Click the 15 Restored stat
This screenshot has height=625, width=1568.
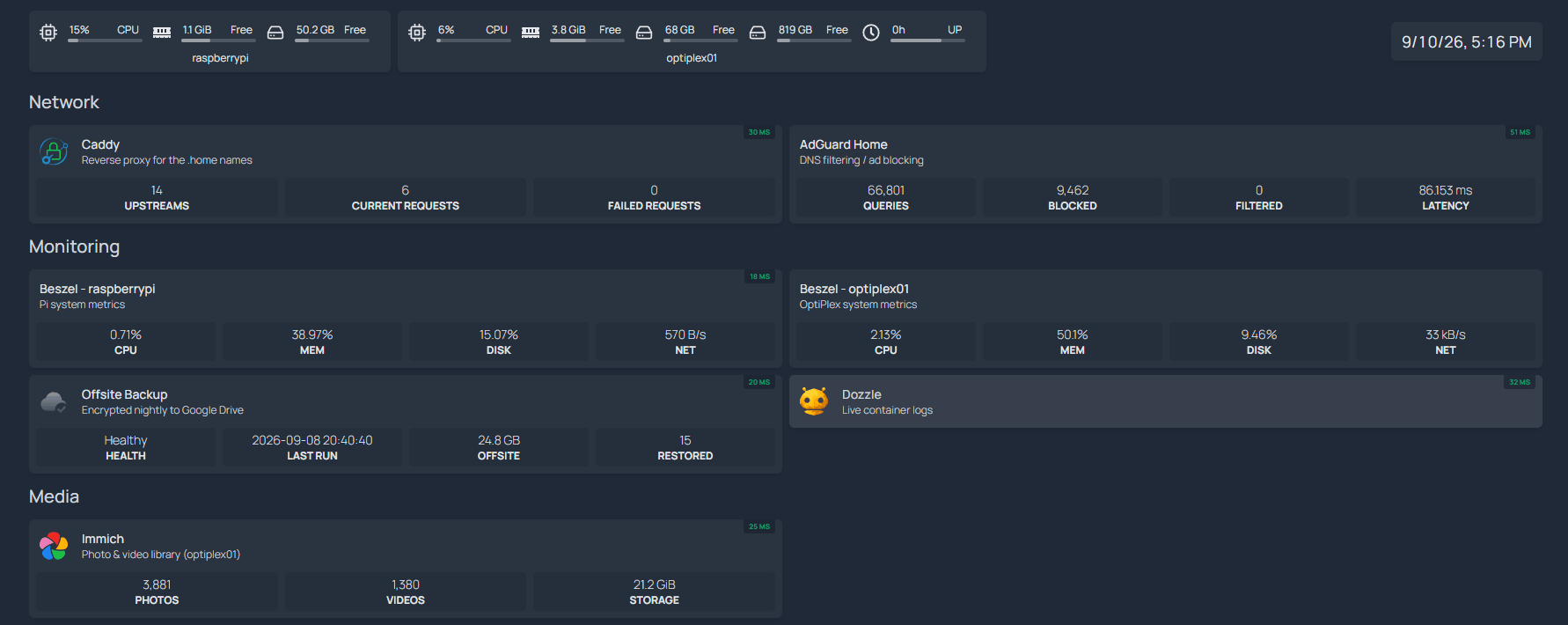[x=685, y=447]
